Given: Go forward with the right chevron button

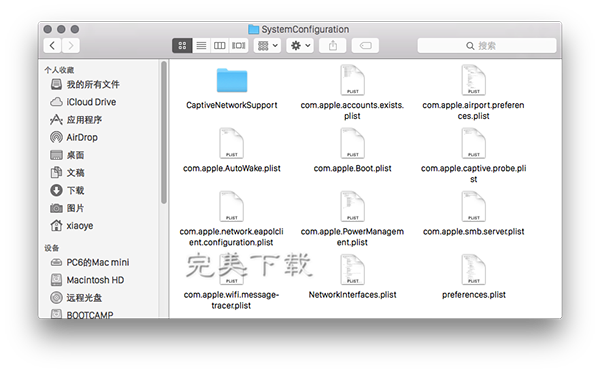Looking at the screenshot, I should (x=71, y=46).
